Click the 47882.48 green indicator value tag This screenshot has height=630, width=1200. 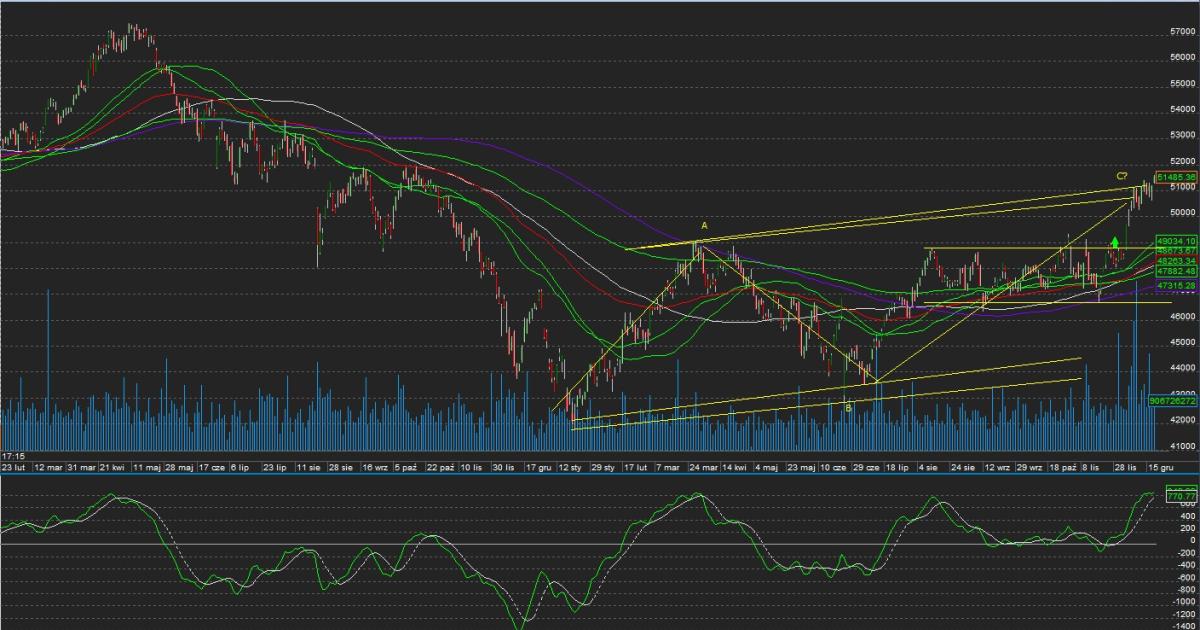(1176, 271)
